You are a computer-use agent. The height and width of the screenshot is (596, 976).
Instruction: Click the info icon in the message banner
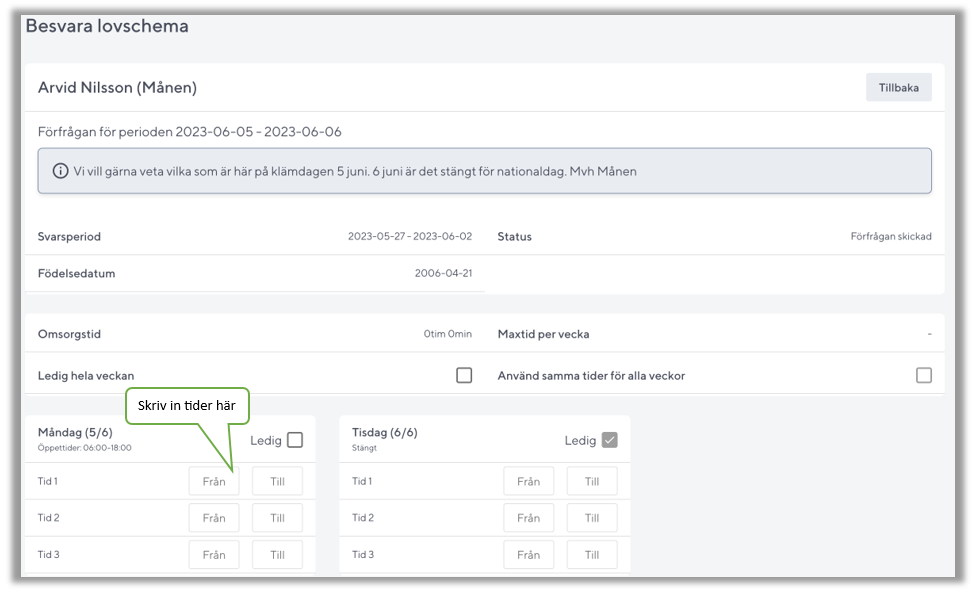(61, 171)
